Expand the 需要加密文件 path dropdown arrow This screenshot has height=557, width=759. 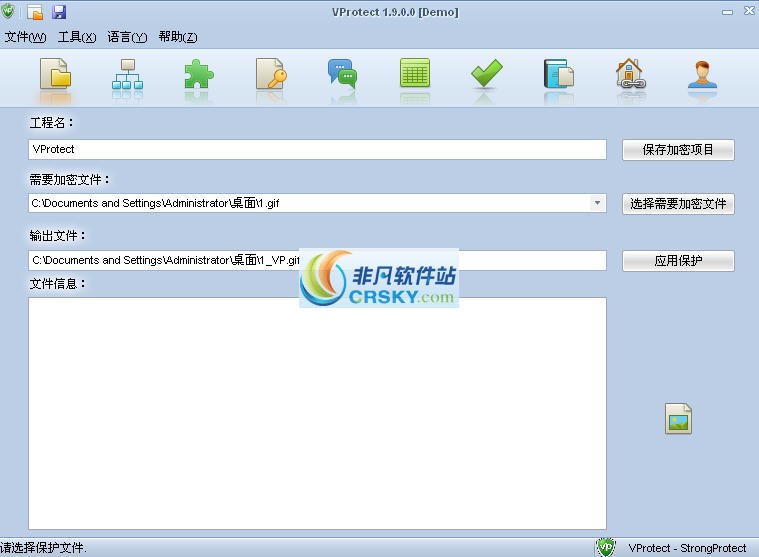pos(597,203)
